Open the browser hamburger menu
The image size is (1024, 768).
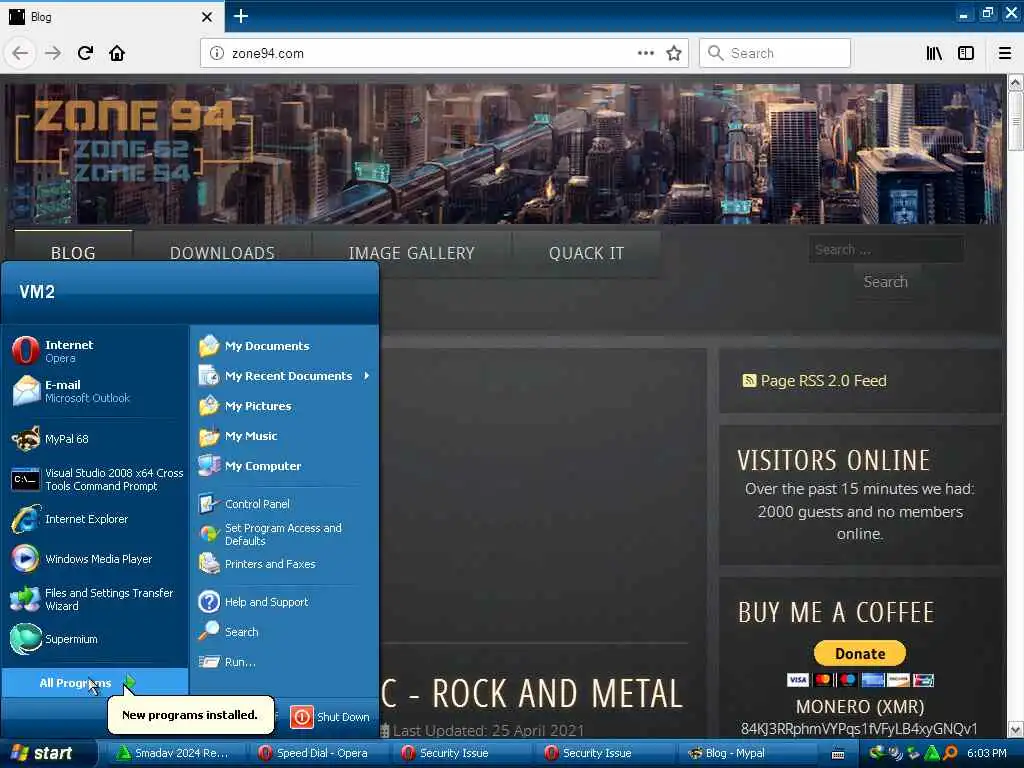[x=1005, y=54]
